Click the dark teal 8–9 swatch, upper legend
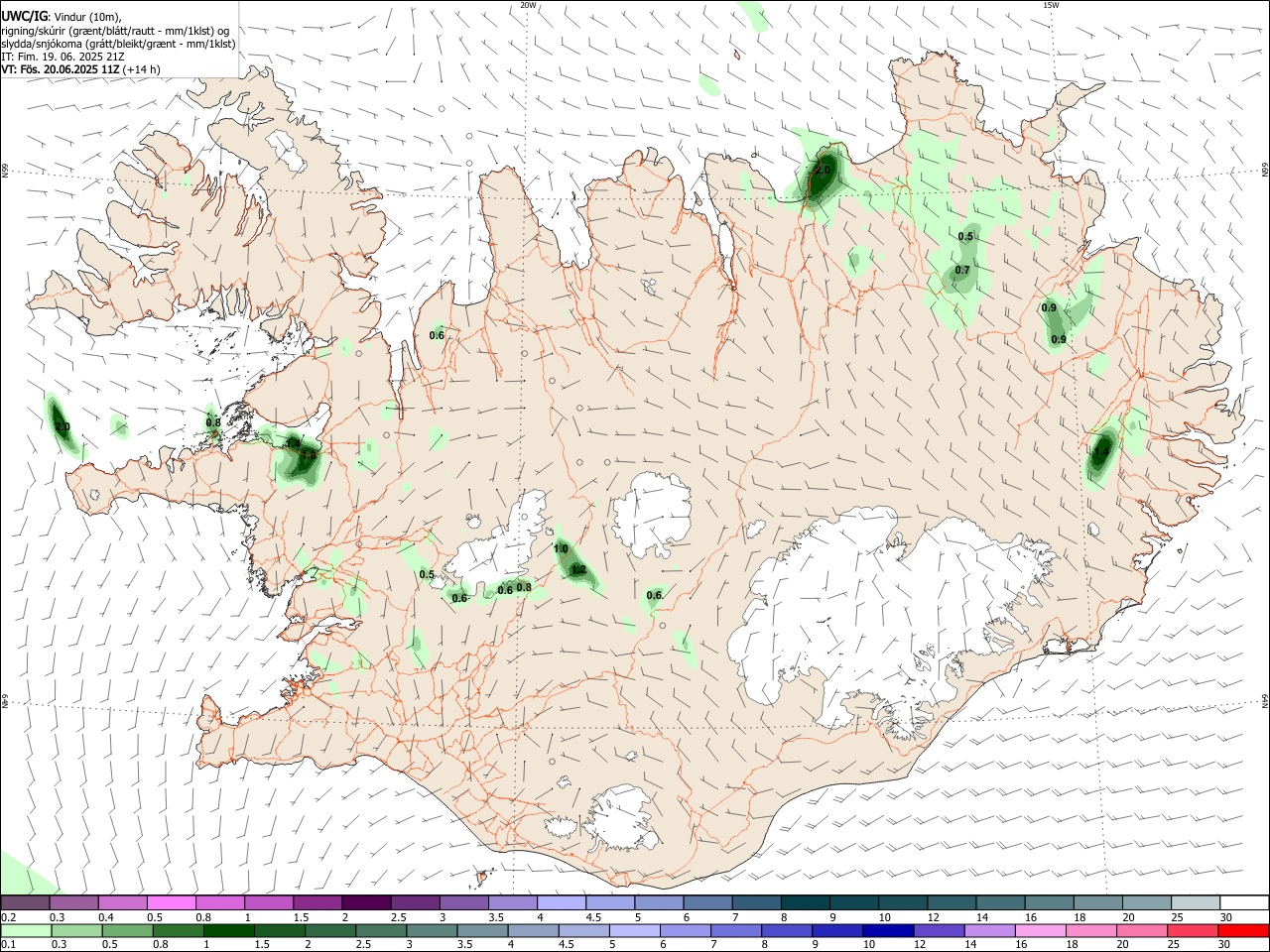1270x952 pixels. pos(806,903)
